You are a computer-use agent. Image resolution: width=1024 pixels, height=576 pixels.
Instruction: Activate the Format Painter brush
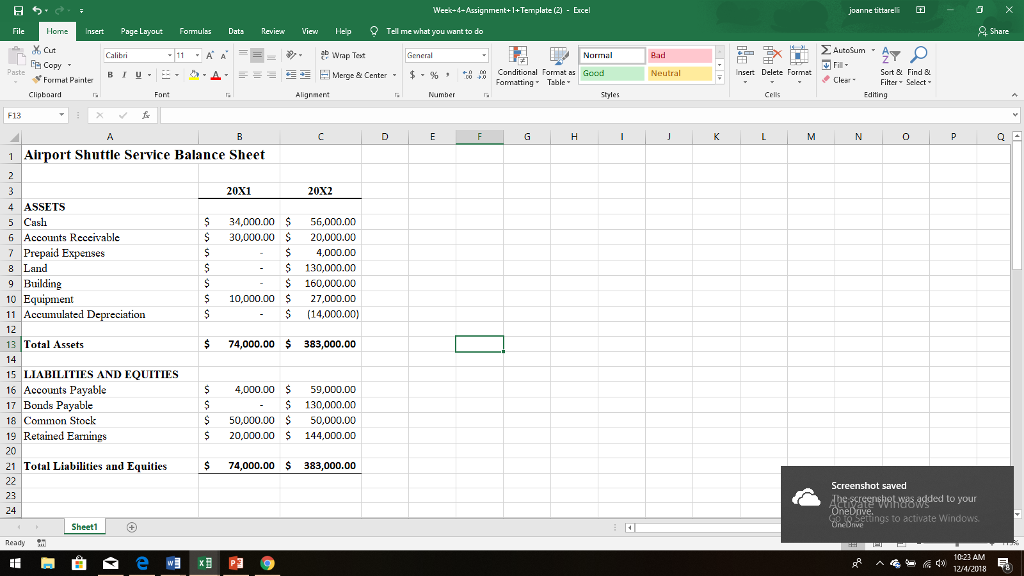tap(62, 80)
